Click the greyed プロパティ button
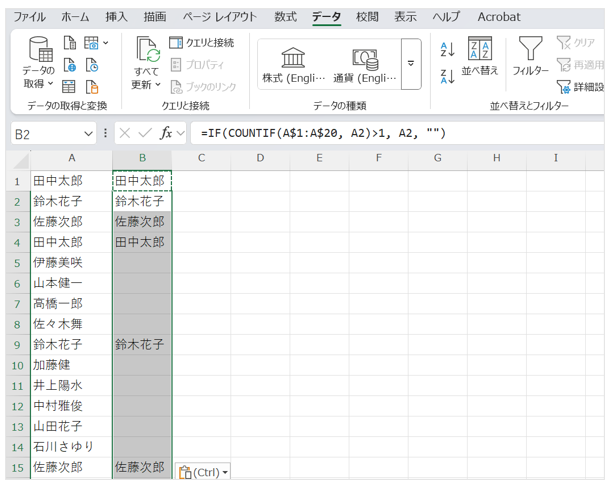Screen dimensions: 607x482 click(x=197, y=65)
